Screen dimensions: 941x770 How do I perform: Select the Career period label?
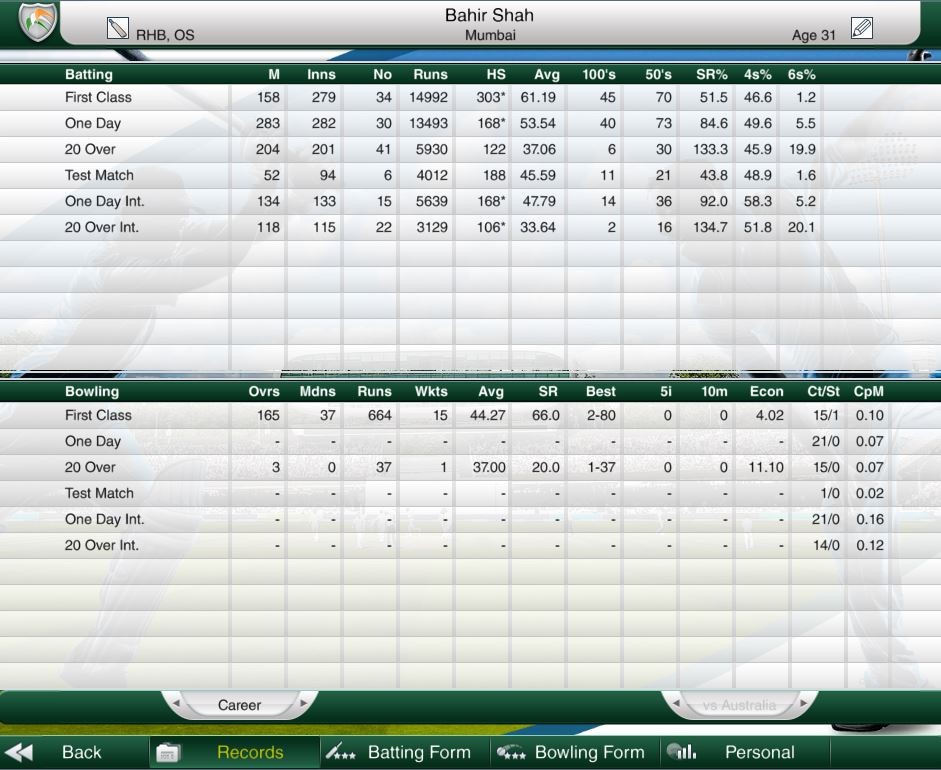click(x=239, y=705)
